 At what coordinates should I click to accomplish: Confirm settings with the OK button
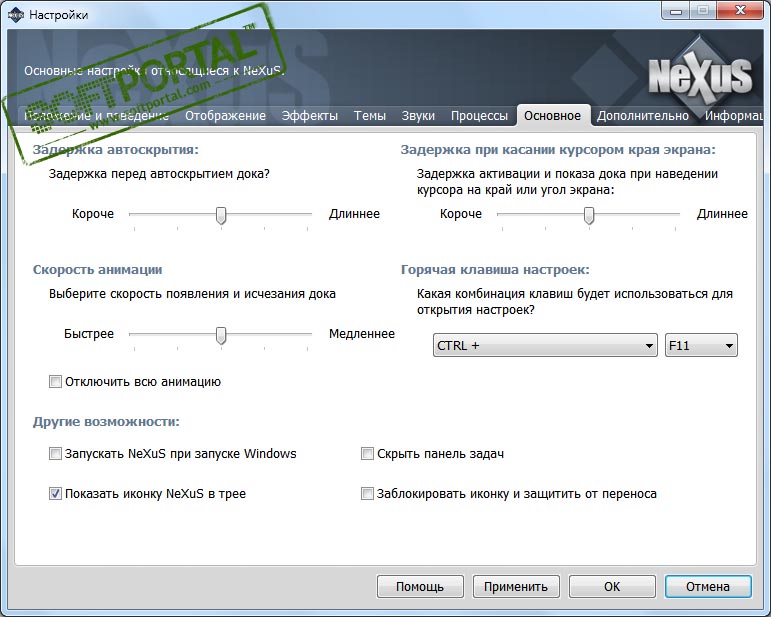tap(612, 587)
